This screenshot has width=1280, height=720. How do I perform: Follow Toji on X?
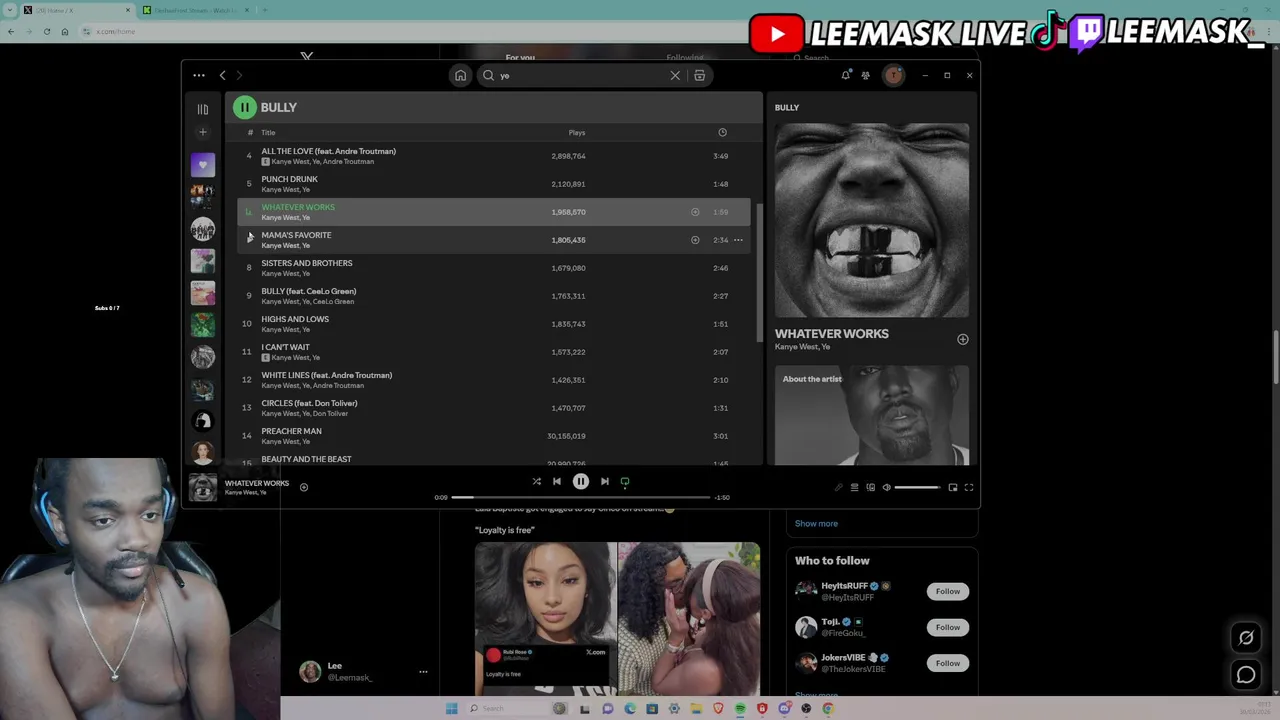coord(947,627)
